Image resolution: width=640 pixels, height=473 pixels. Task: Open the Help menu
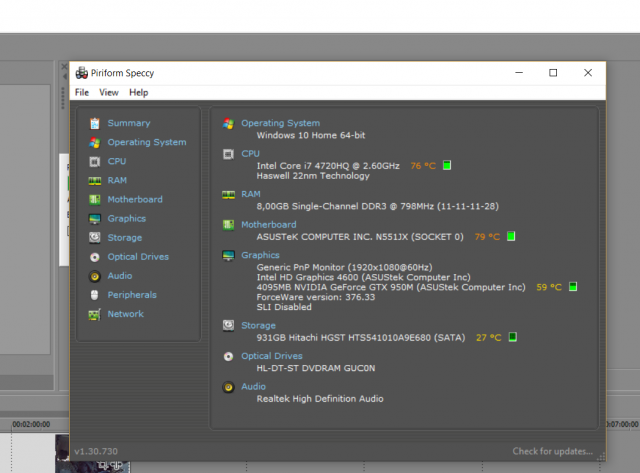(138, 93)
